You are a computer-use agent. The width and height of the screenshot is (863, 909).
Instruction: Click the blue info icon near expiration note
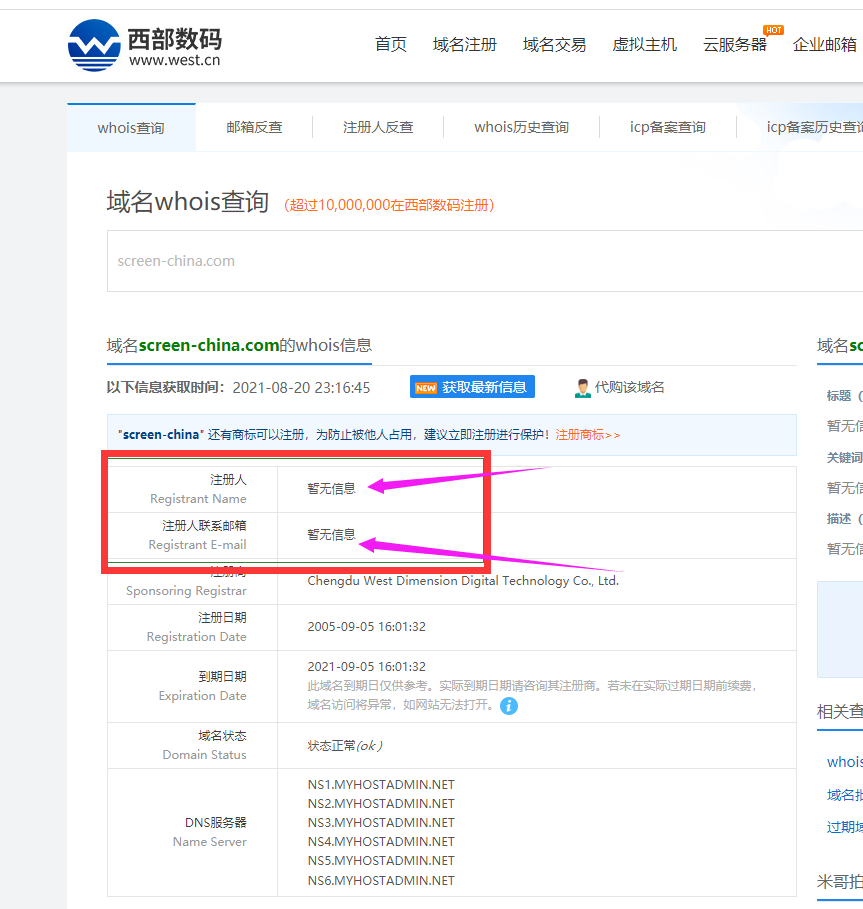509,706
